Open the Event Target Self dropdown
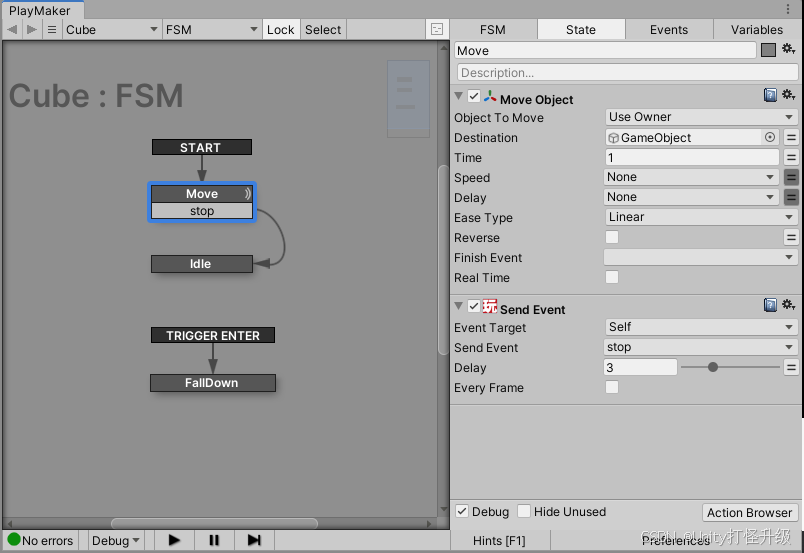Image resolution: width=804 pixels, height=553 pixels. point(701,327)
